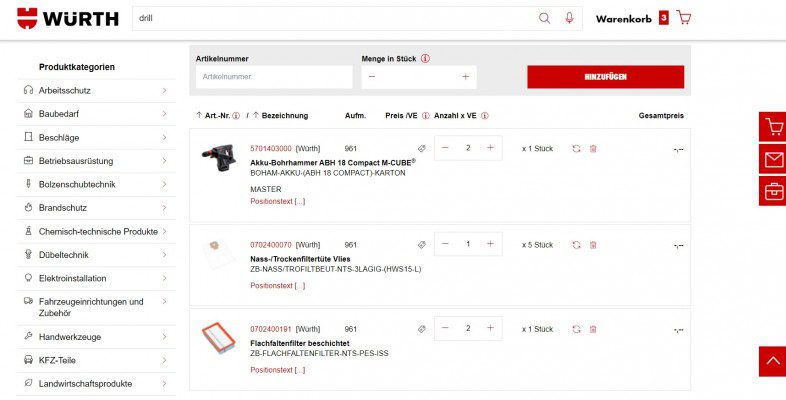Click the Akku-Bohrhammer ABH 18 Compact title
The height and width of the screenshot is (400, 786).
pyautogui.click(x=333, y=162)
